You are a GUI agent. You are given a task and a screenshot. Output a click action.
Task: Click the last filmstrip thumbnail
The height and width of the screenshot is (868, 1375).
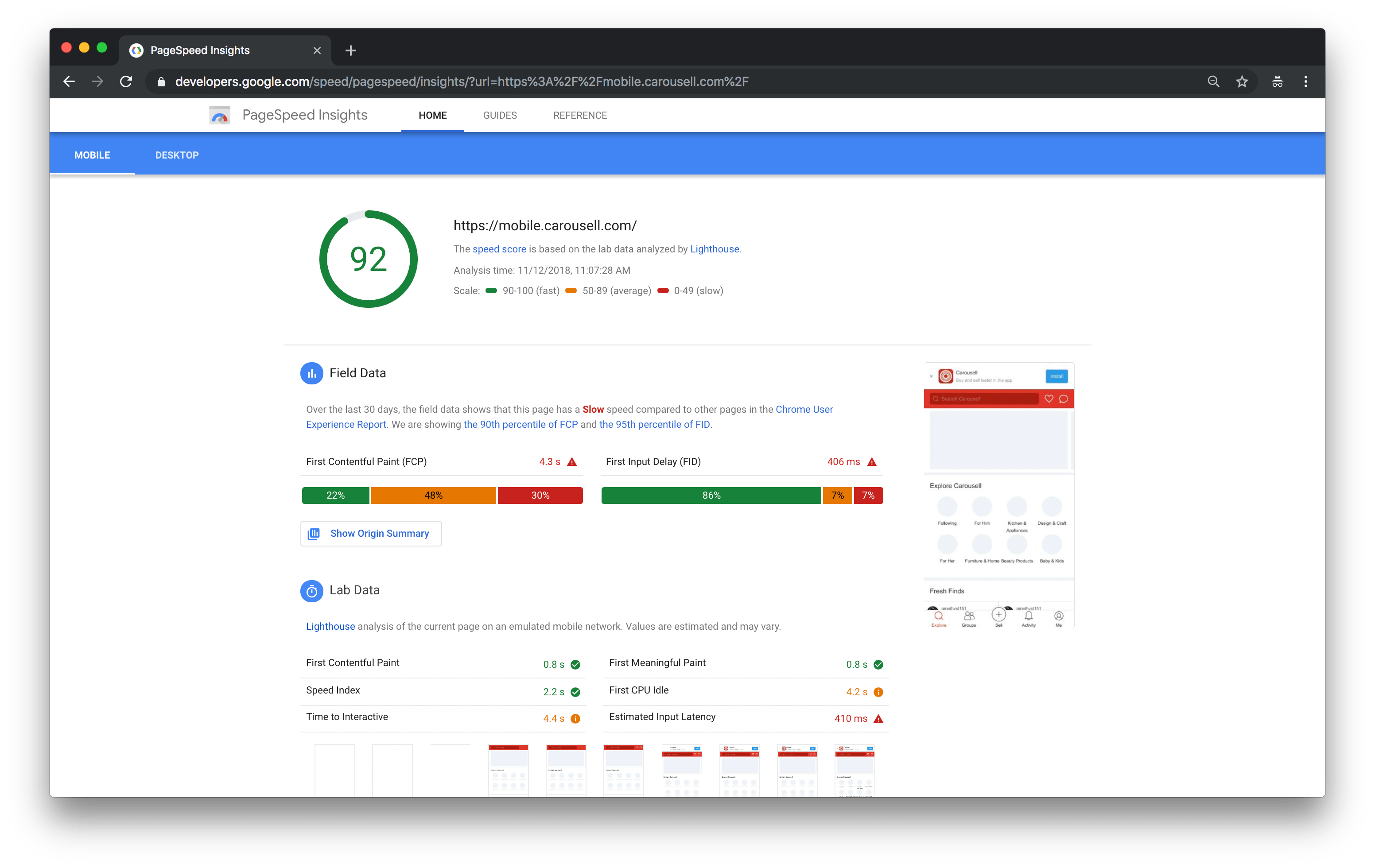[x=855, y=770]
